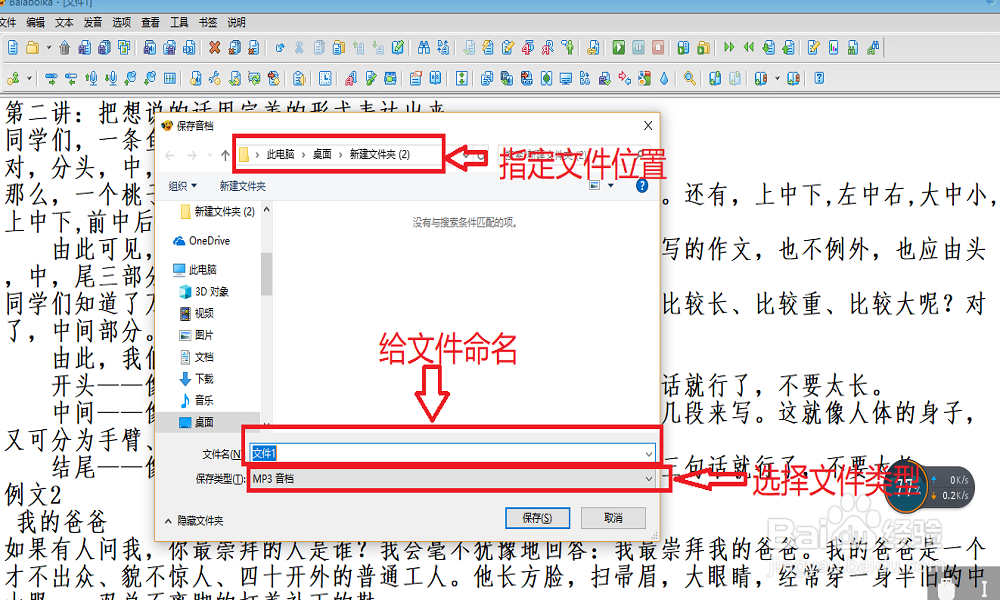This screenshot has width=1000, height=600.
Task: Expand dropdown beside first second-row toolbar icon
Action: coord(29,78)
